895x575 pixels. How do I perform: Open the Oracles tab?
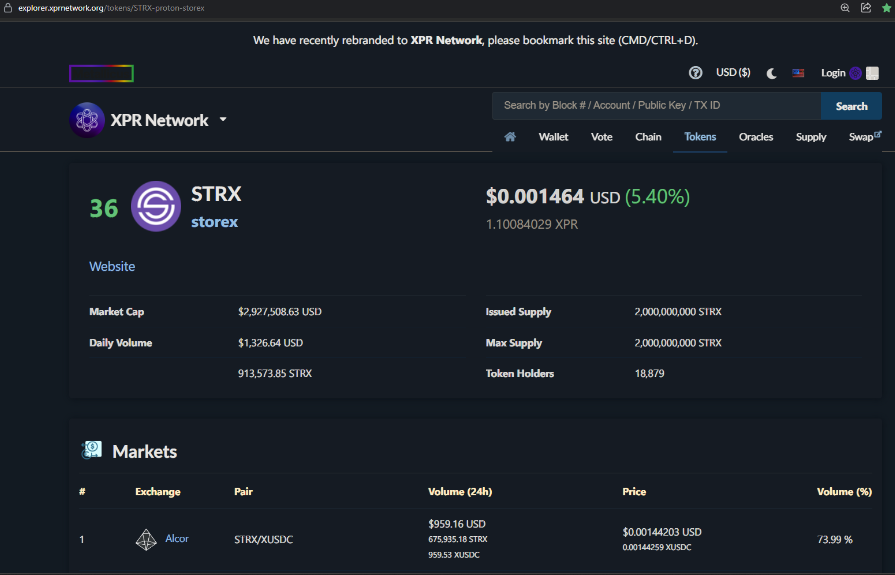(x=756, y=137)
